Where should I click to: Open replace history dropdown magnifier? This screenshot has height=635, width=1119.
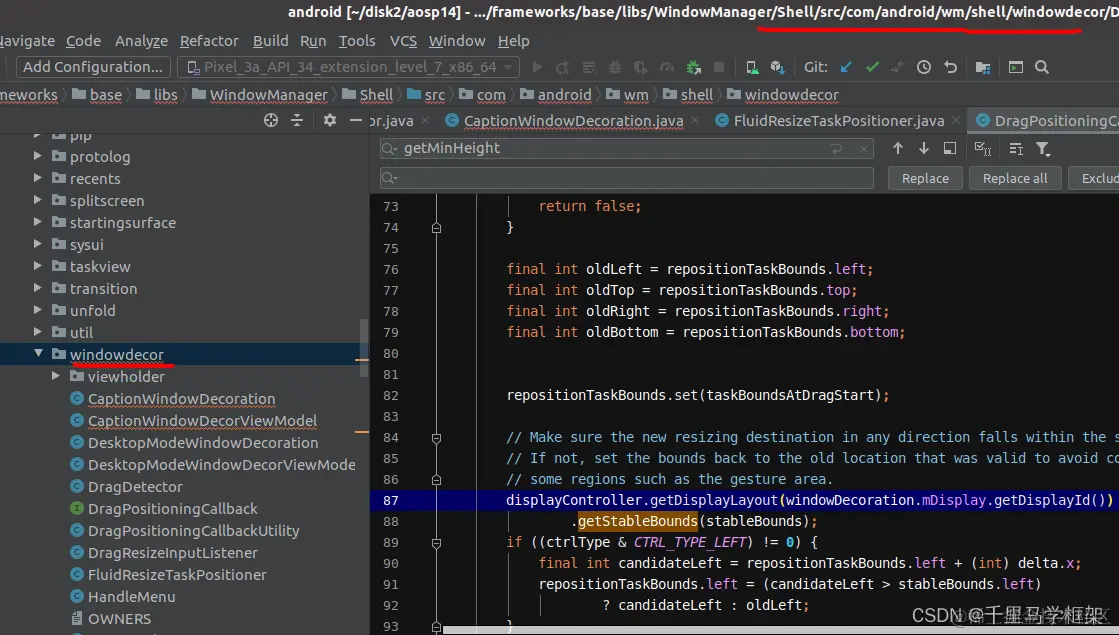[x=389, y=178]
